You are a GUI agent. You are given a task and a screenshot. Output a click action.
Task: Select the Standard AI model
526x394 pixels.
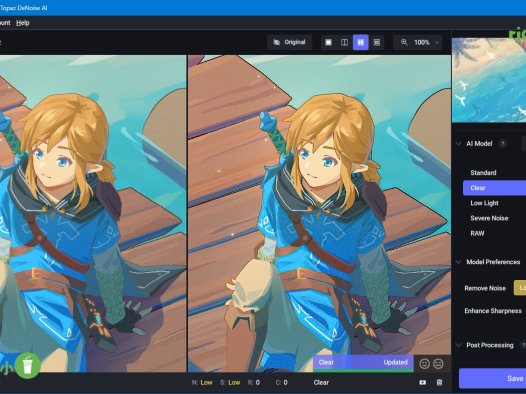[x=483, y=173]
